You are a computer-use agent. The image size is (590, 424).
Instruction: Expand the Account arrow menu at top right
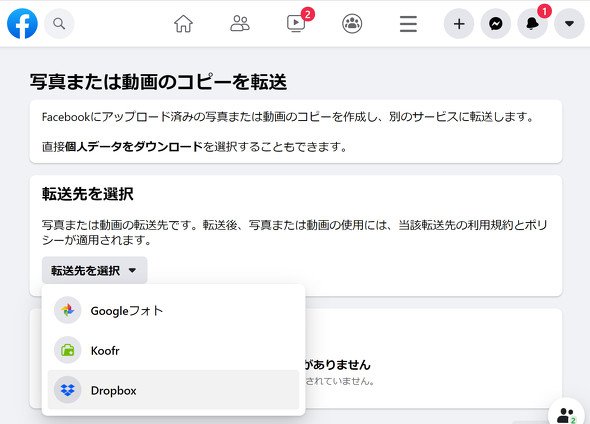click(x=569, y=24)
